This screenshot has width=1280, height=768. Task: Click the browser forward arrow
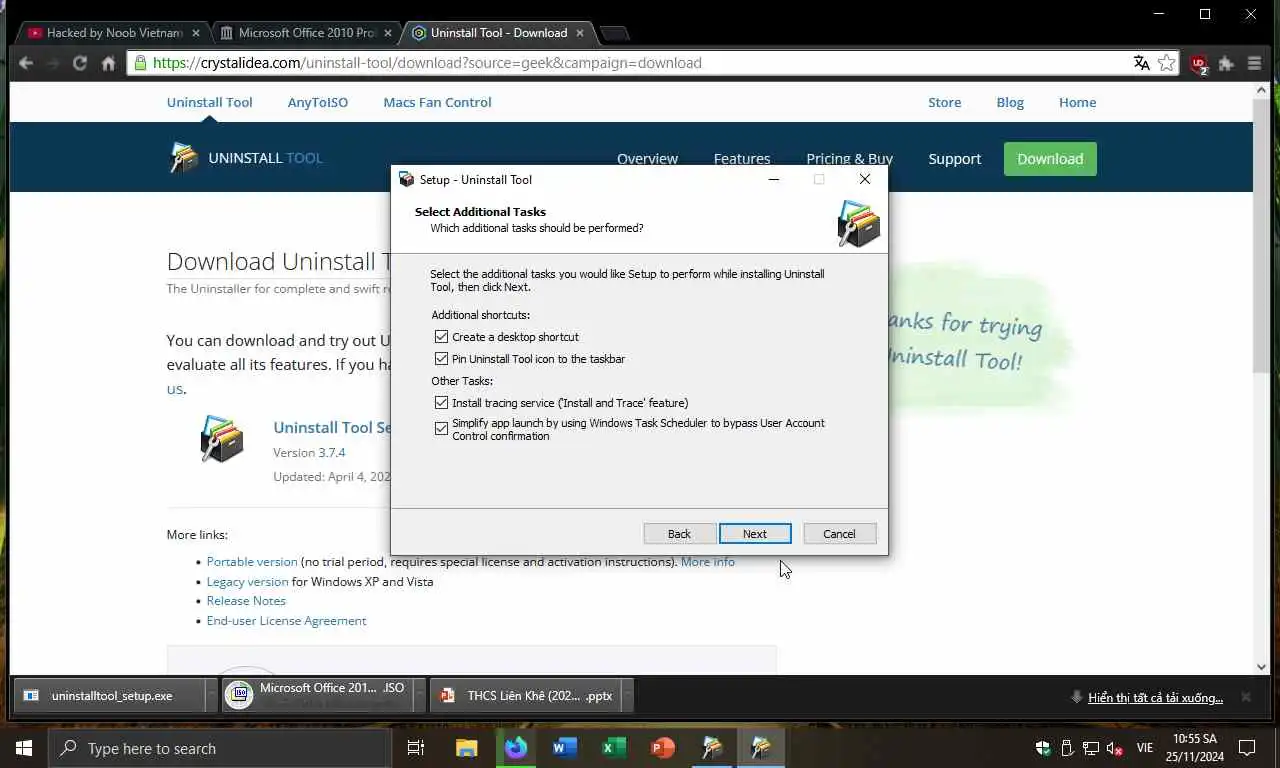[53, 63]
